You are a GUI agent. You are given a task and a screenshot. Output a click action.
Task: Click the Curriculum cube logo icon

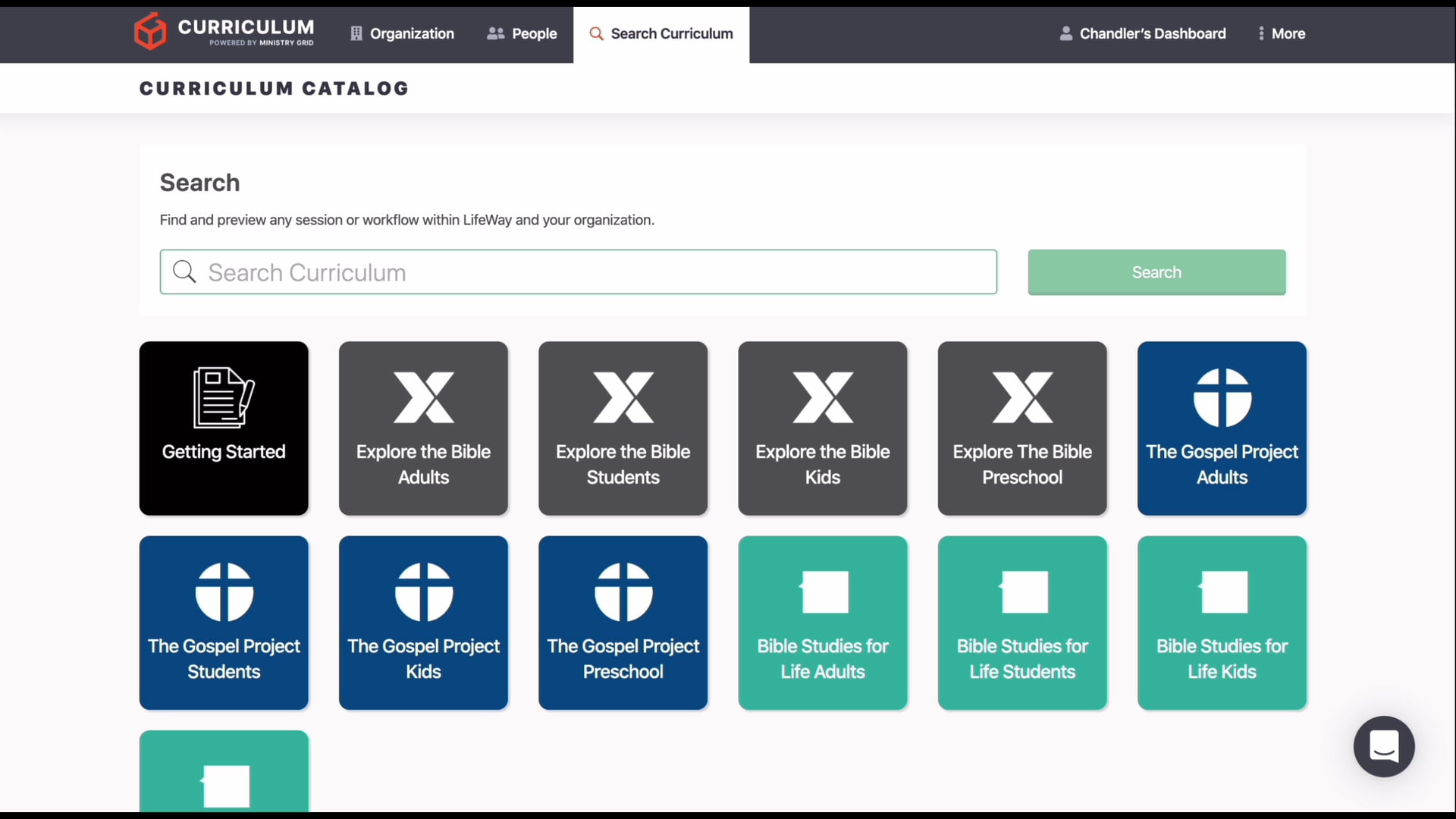click(150, 31)
